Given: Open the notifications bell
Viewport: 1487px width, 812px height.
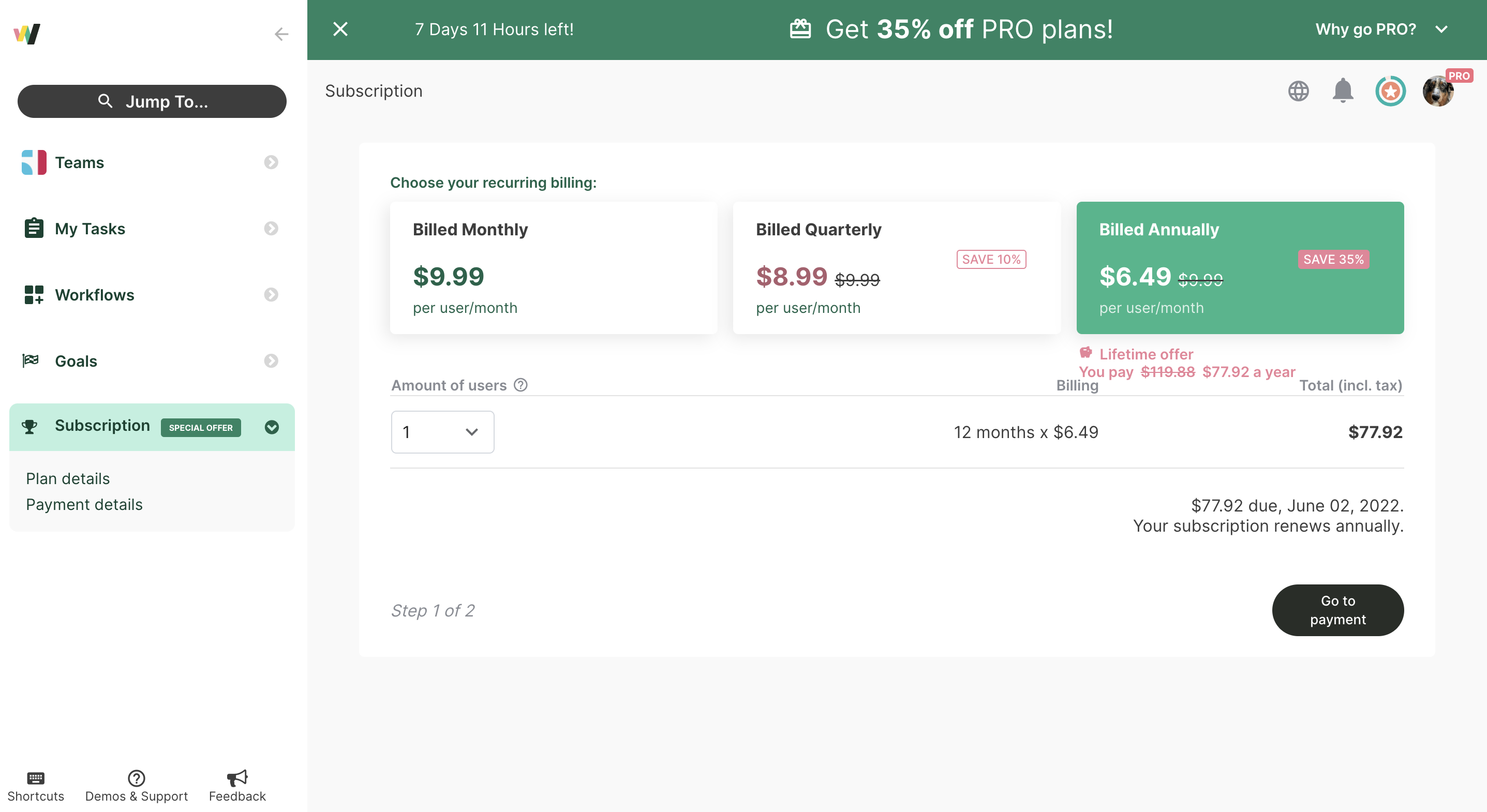Looking at the screenshot, I should pos(1343,91).
